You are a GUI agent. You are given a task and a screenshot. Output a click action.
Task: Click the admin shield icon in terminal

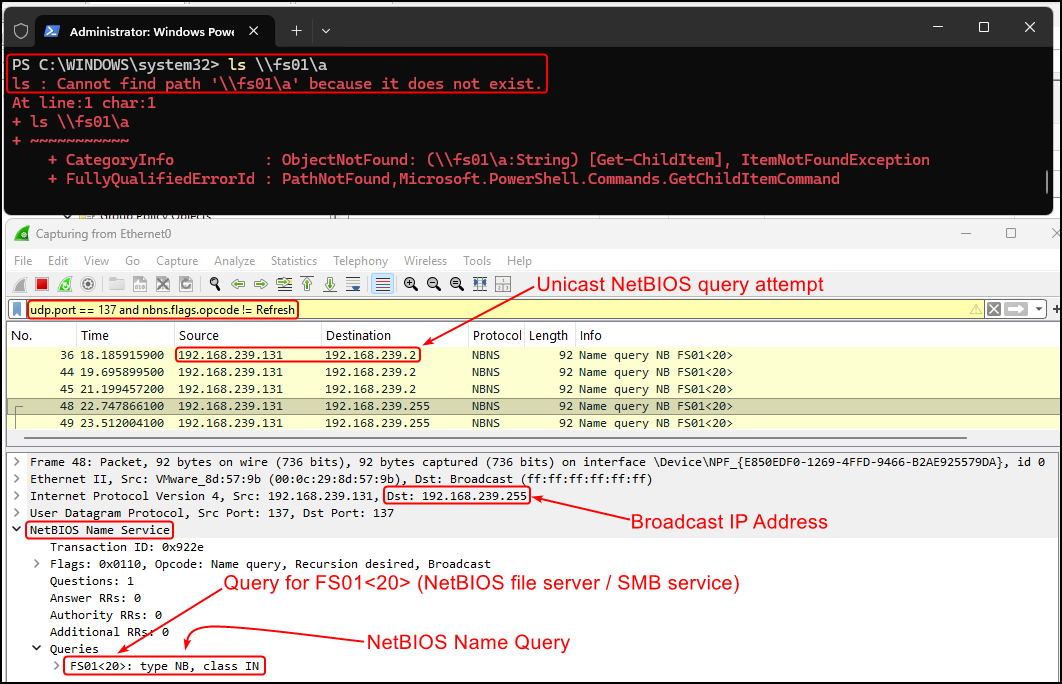21,31
